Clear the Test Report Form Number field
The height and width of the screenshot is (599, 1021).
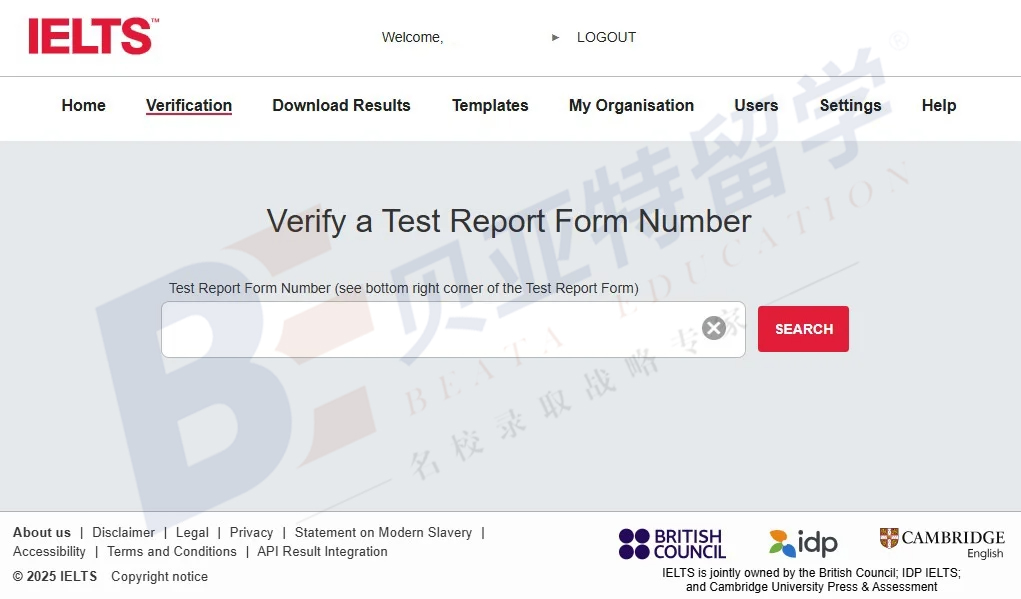pos(714,327)
